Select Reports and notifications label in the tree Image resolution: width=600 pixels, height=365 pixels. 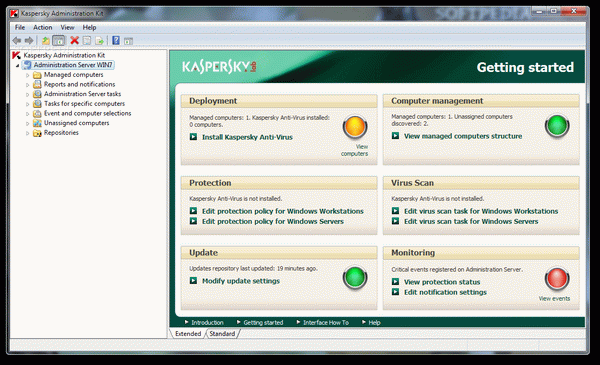point(80,84)
